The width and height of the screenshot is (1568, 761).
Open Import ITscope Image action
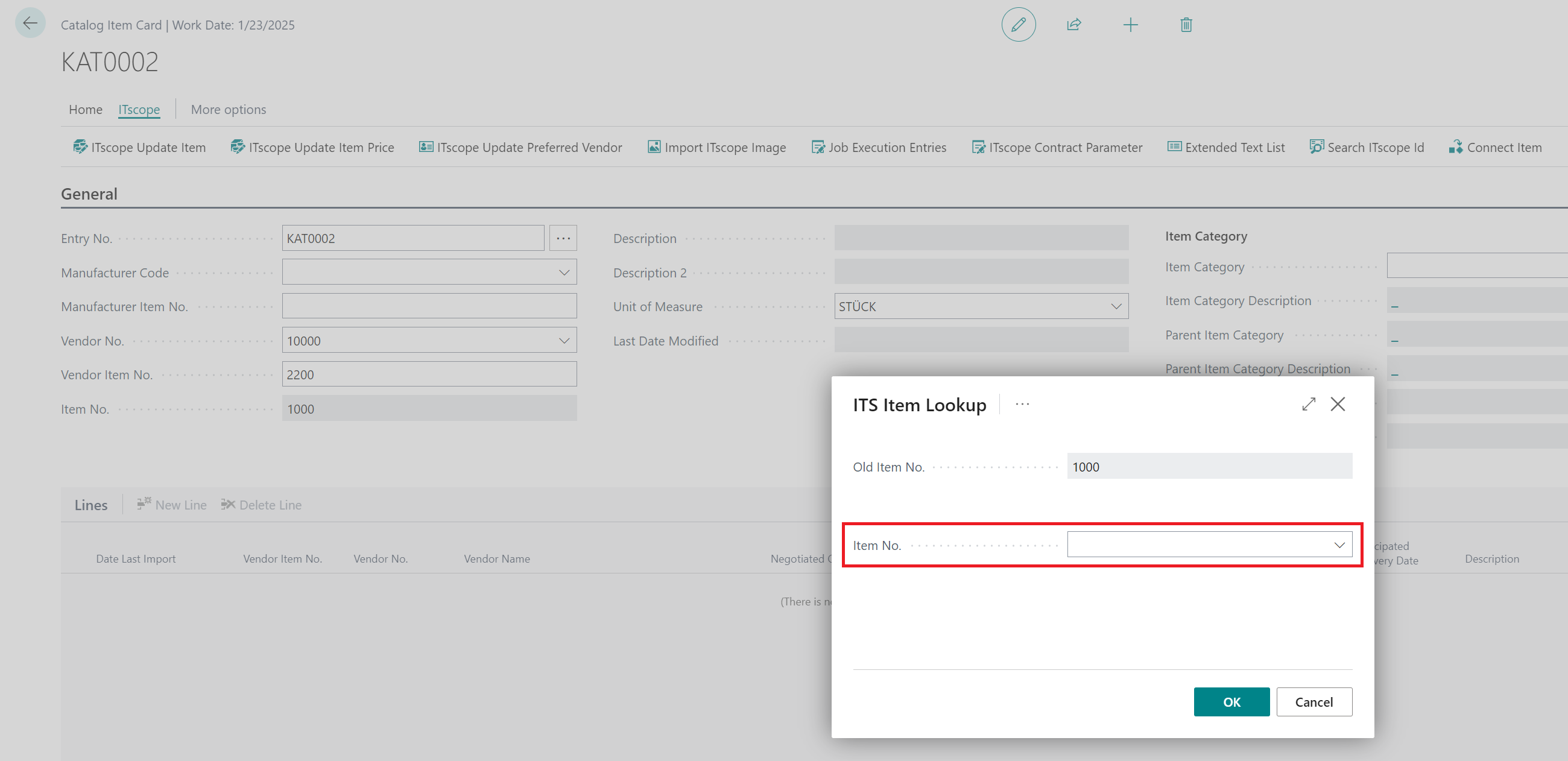(716, 147)
